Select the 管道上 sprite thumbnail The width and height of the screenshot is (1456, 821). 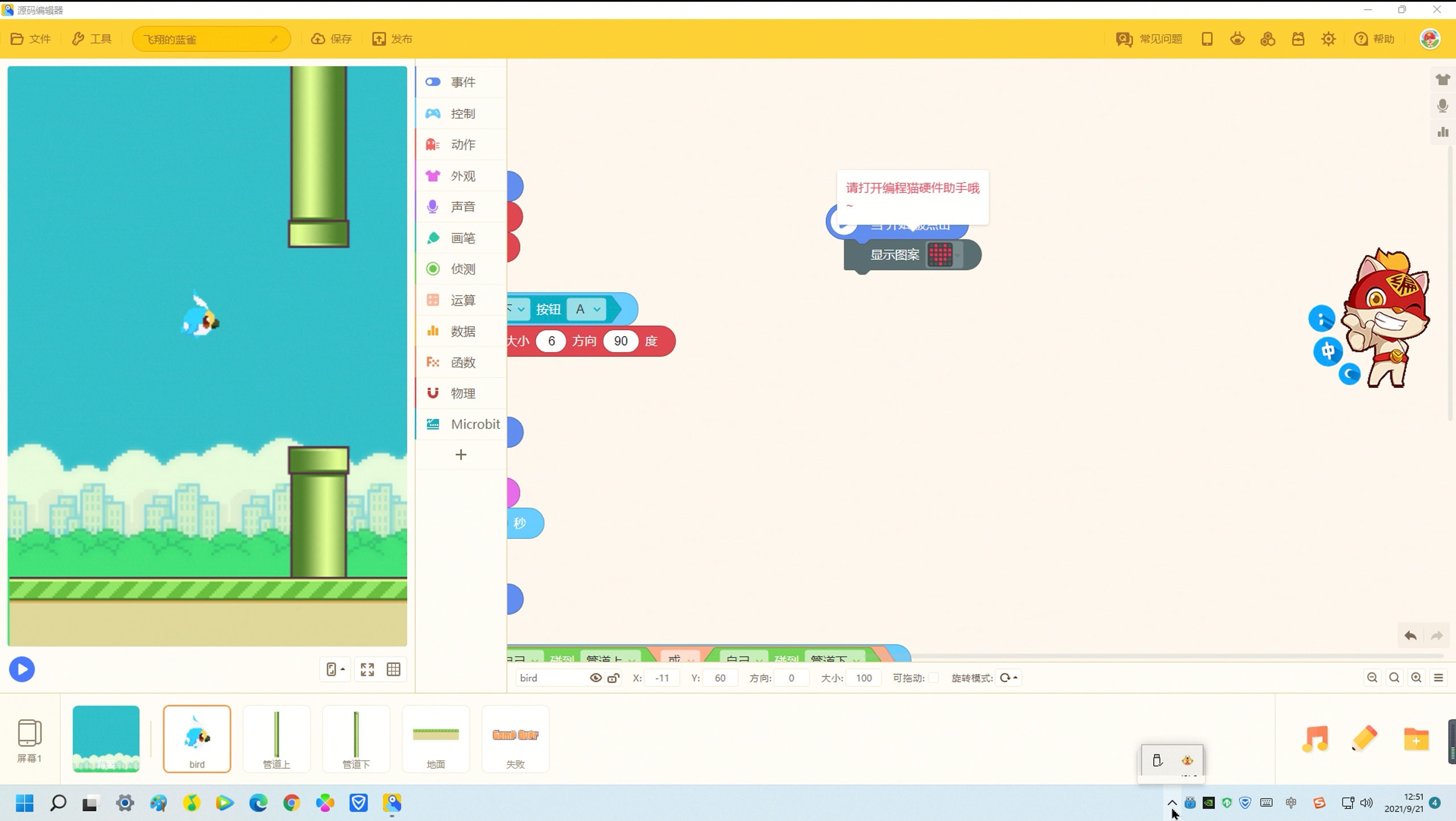tap(276, 739)
